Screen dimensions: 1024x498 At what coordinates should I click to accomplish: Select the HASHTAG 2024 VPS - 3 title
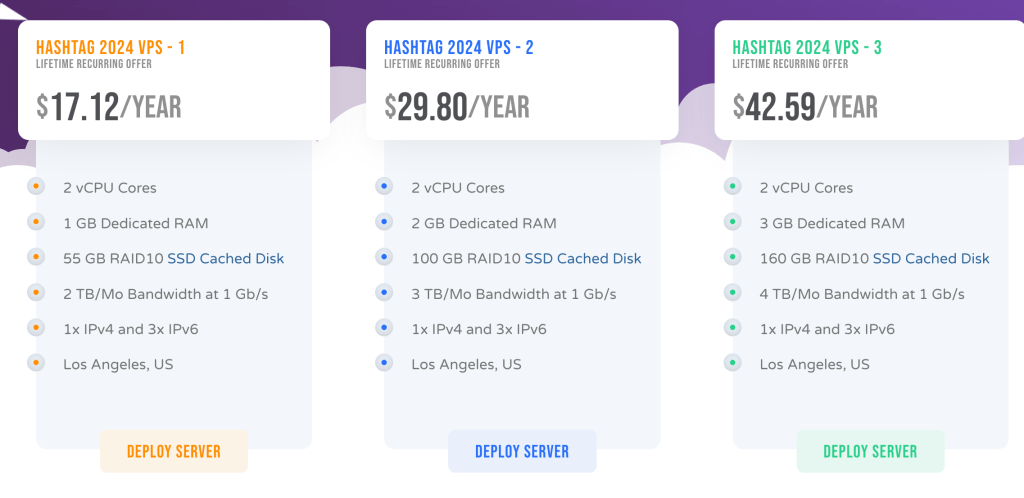pos(807,48)
